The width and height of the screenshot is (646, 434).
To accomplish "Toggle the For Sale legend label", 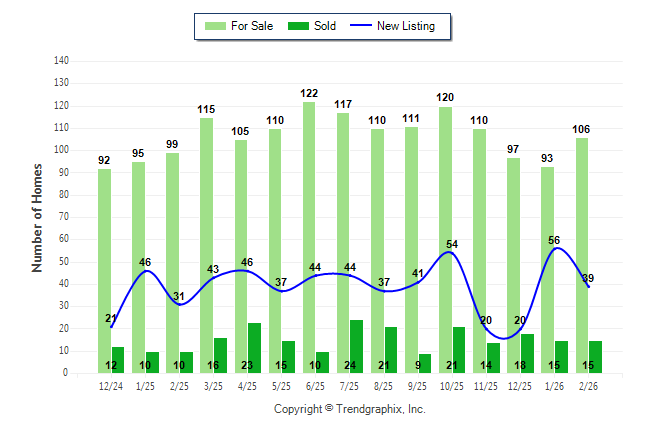I will [252, 26].
